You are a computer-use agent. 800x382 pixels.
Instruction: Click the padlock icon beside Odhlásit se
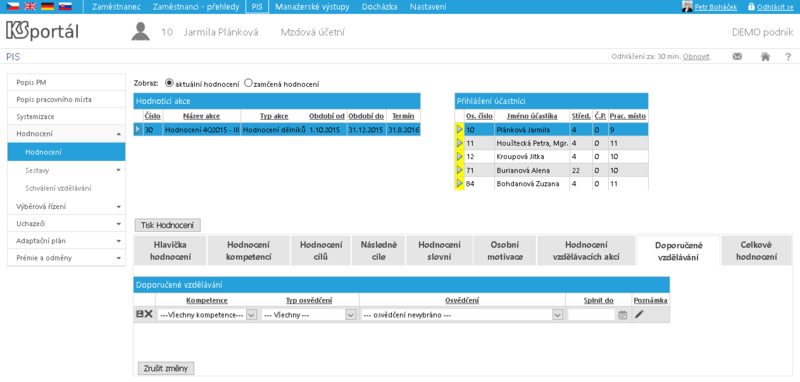[x=751, y=7]
